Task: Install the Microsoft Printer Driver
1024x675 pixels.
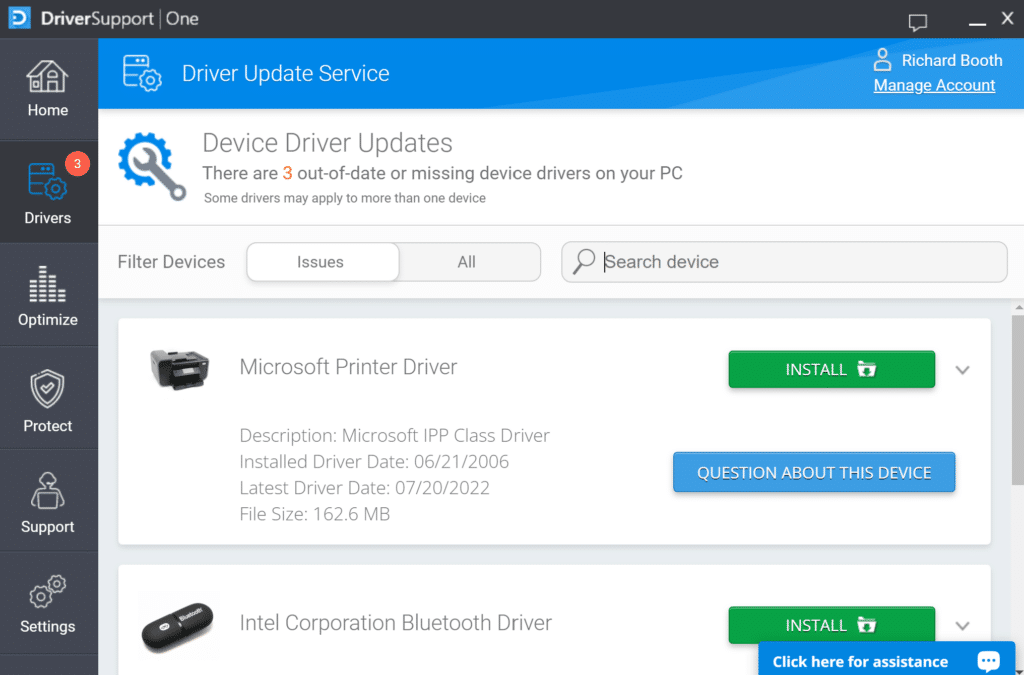Action: pos(831,369)
